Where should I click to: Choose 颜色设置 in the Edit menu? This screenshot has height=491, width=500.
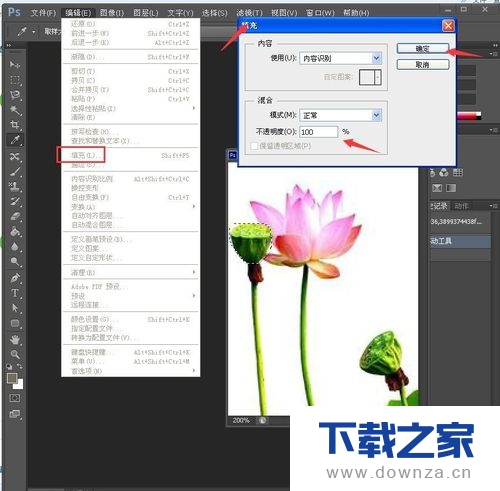point(132,319)
